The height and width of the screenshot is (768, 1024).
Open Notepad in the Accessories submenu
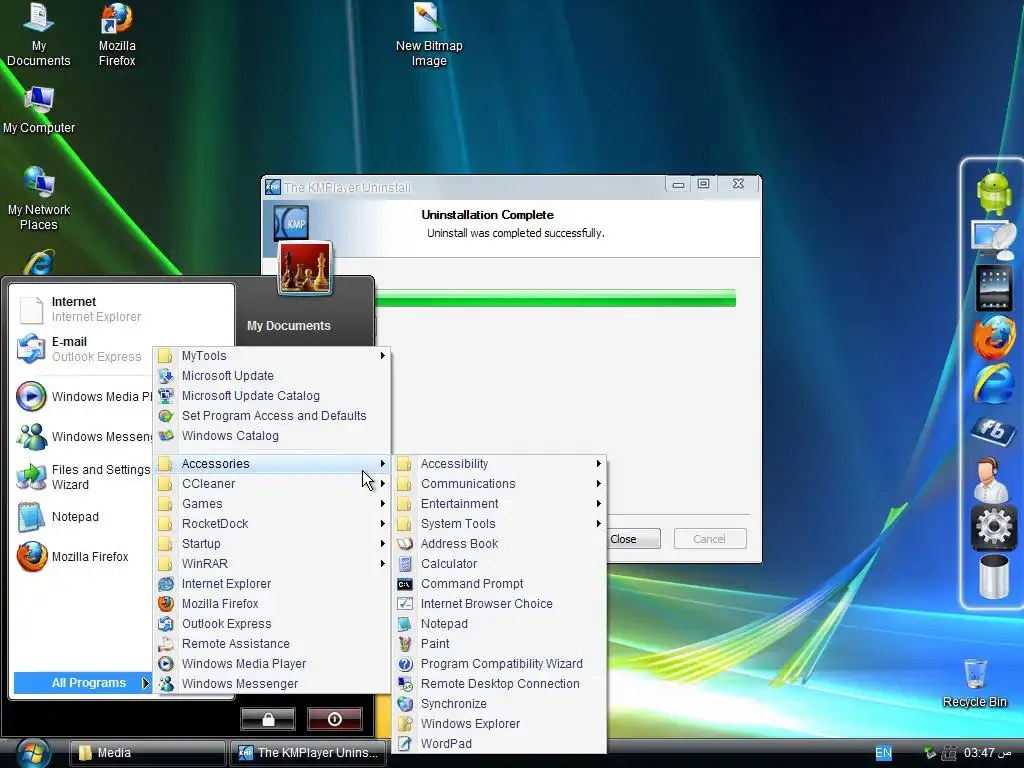[499, 624]
